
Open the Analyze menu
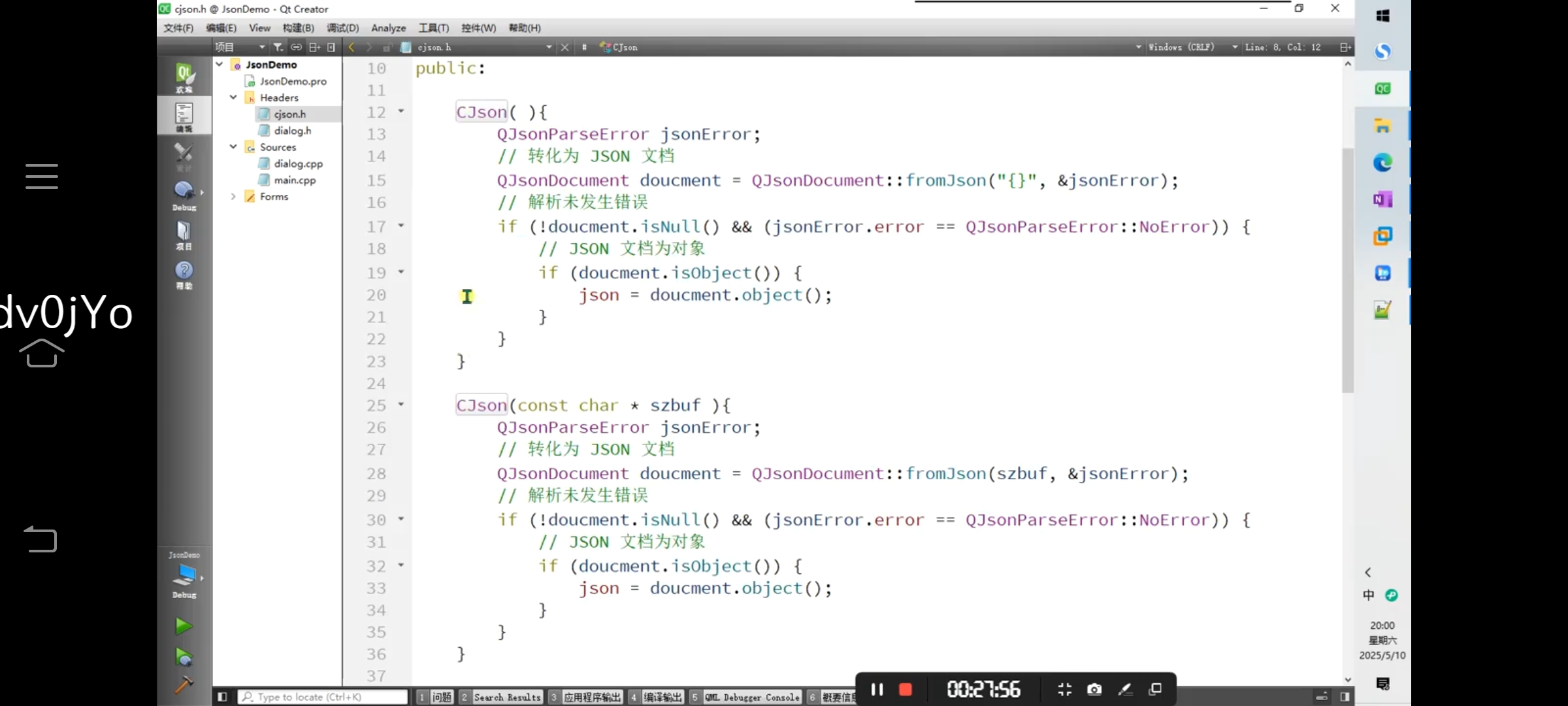click(388, 28)
